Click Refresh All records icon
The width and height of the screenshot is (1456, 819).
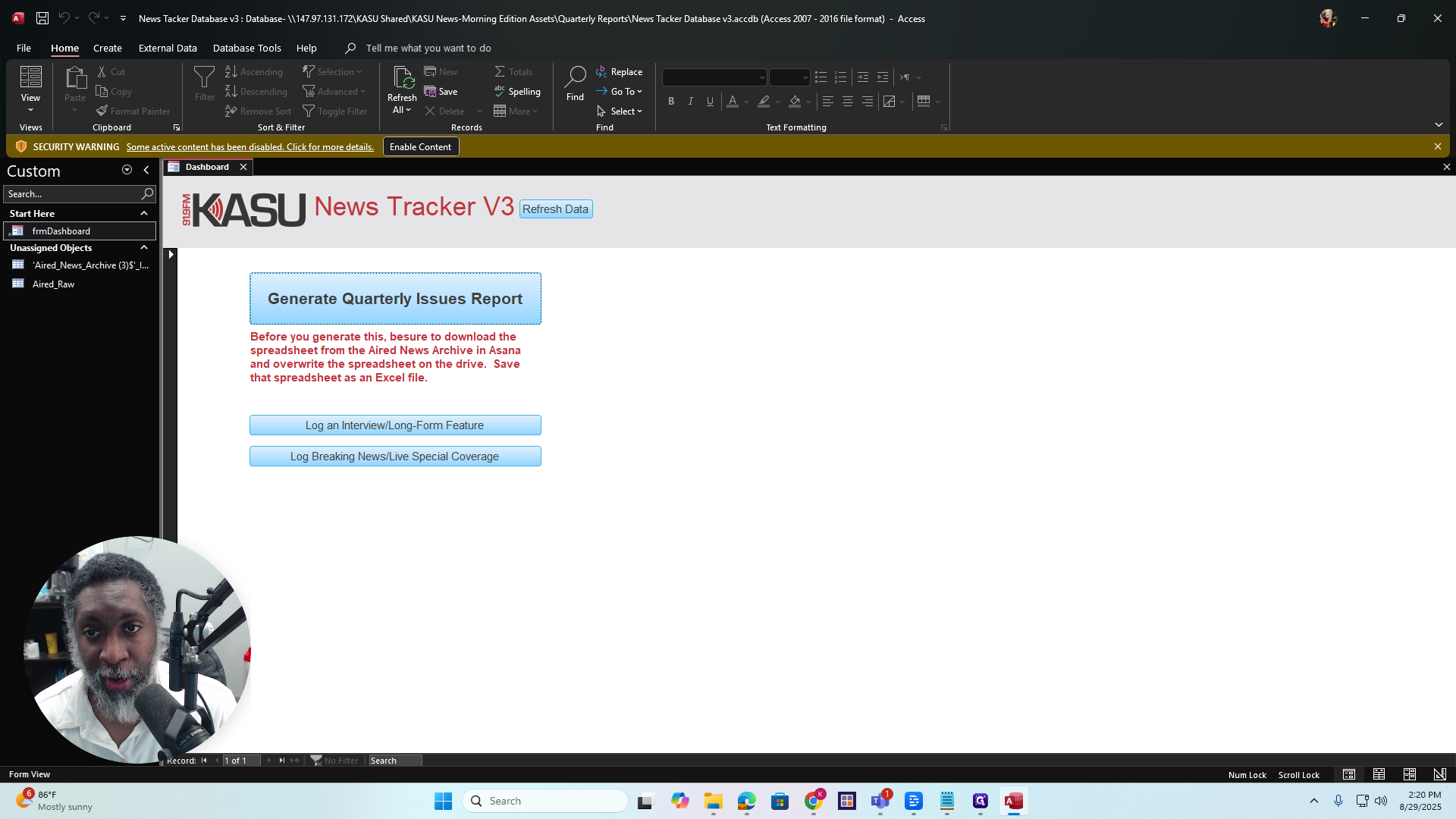pos(402,89)
